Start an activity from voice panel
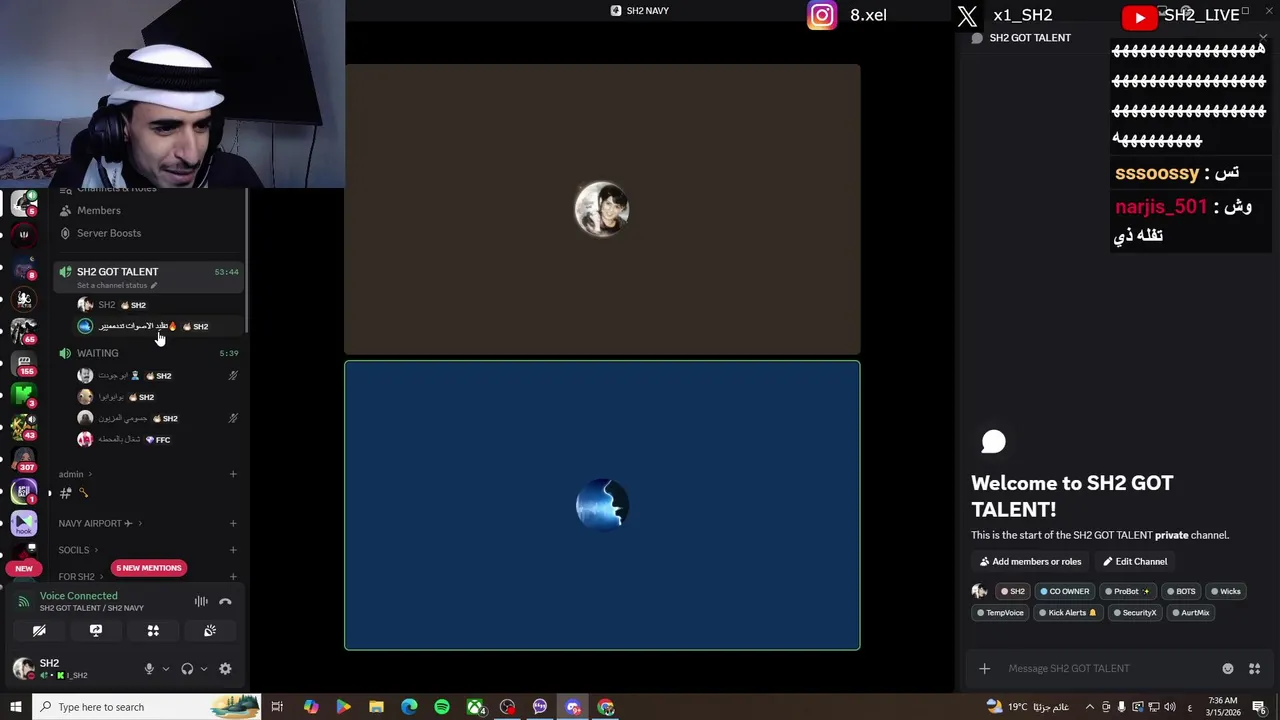1280x720 pixels. [153, 631]
